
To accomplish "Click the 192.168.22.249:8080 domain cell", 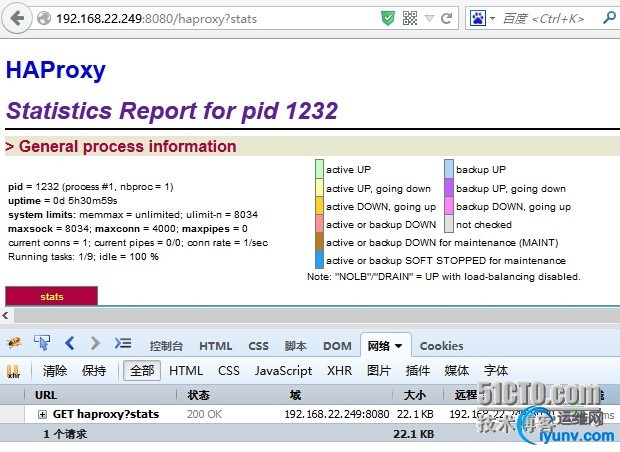I will (337, 414).
